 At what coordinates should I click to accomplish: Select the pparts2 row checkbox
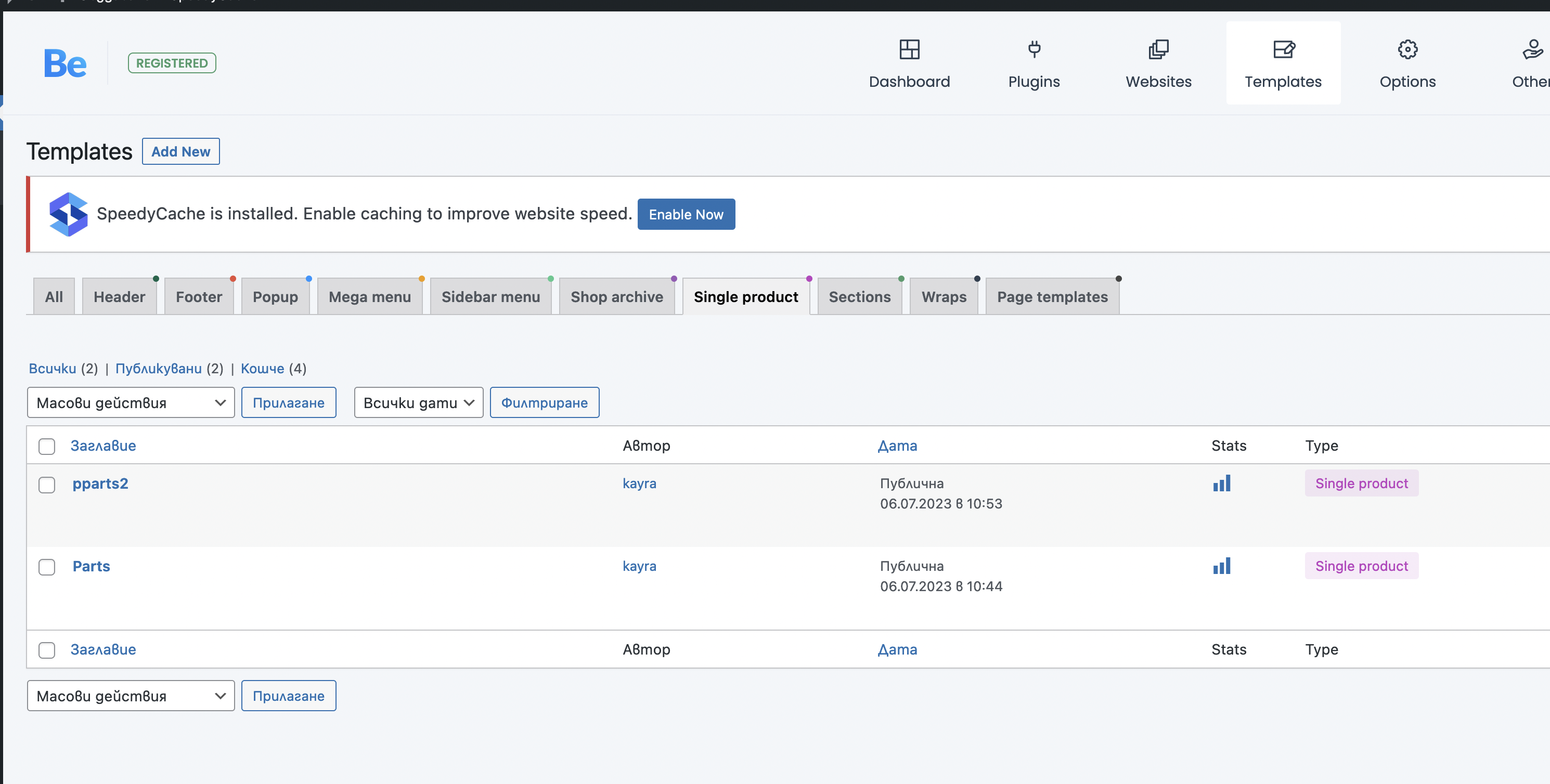click(47, 485)
